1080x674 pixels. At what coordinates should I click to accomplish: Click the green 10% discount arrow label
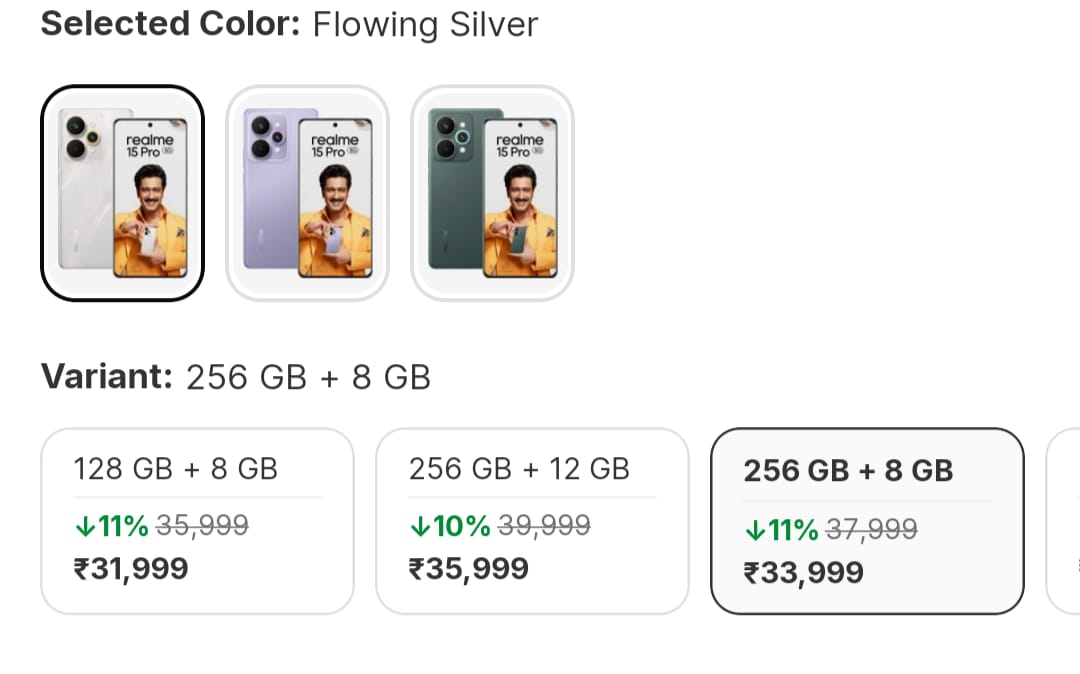coord(449,525)
